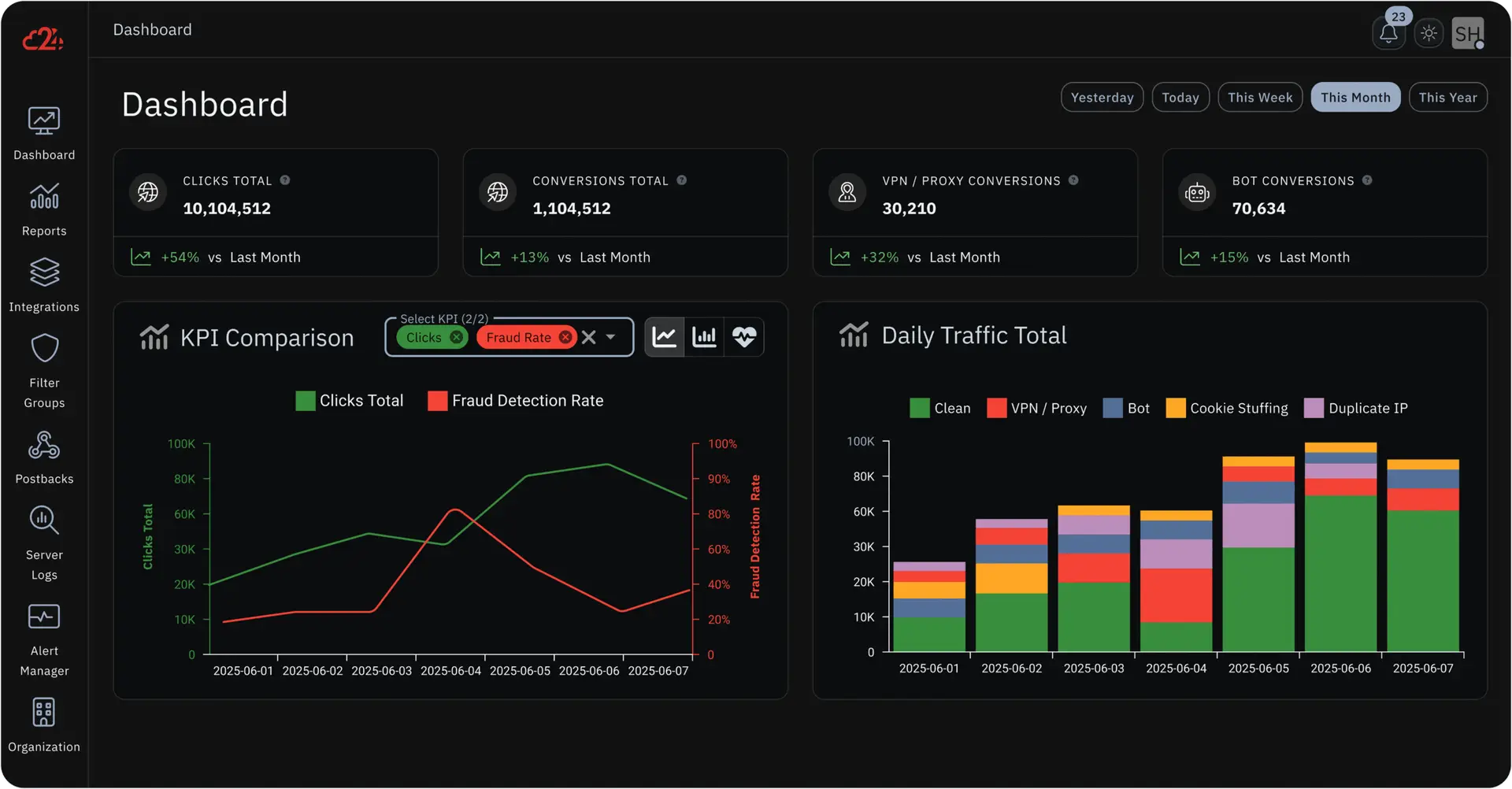Select the This Week time range
The image size is (1512, 789).
click(x=1259, y=98)
